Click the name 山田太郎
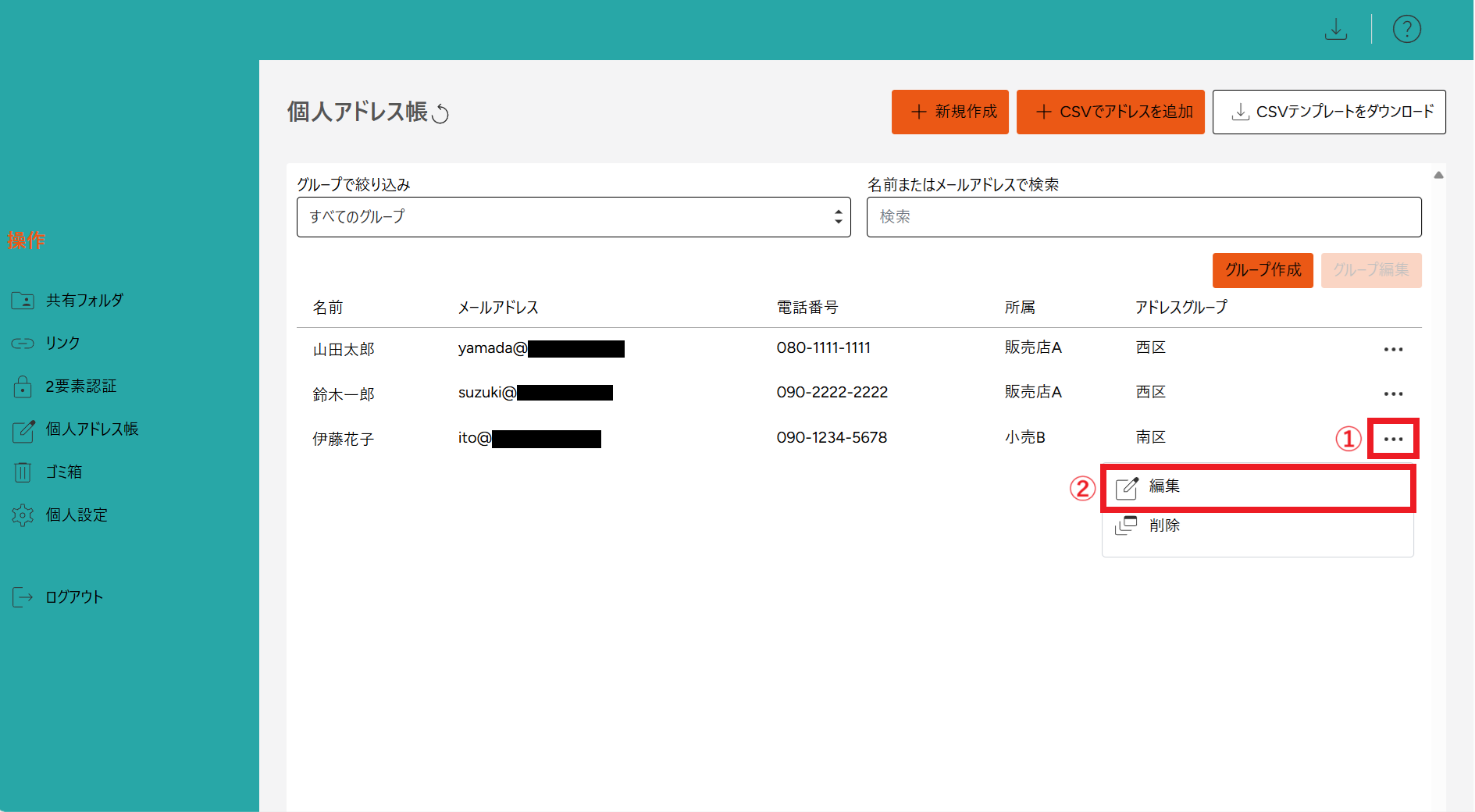Image resolution: width=1475 pixels, height=812 pixels. pyautogui.click(x=344, y=350)
